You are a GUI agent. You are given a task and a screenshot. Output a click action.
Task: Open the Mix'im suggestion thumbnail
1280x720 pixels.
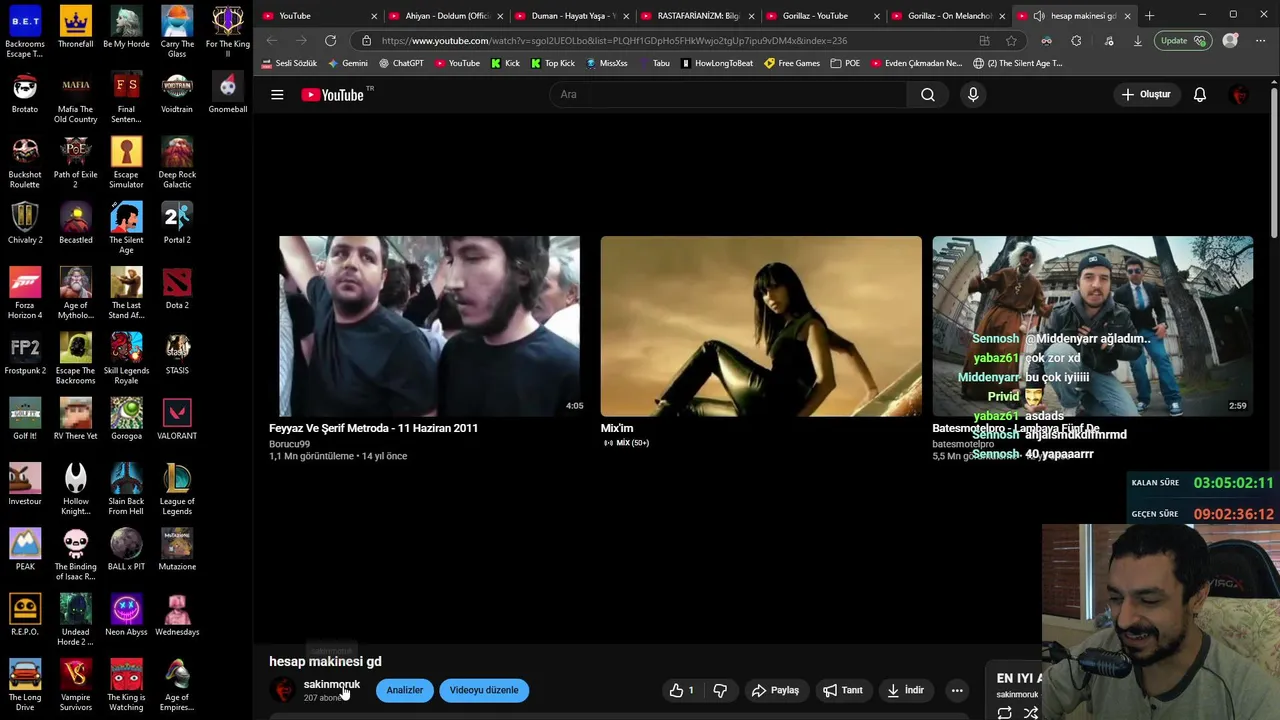761,326
